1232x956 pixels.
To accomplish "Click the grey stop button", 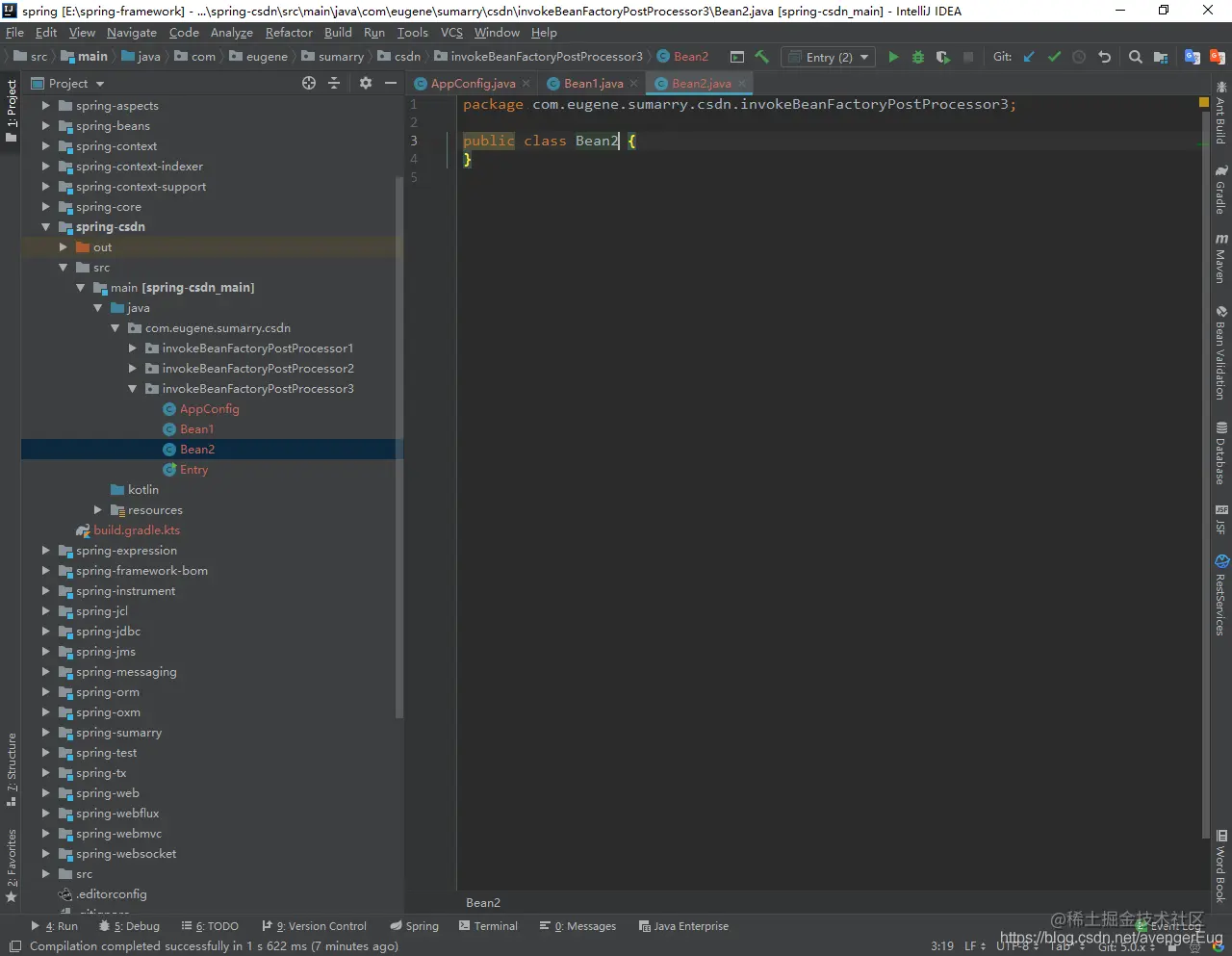I will tap(968, 57).
